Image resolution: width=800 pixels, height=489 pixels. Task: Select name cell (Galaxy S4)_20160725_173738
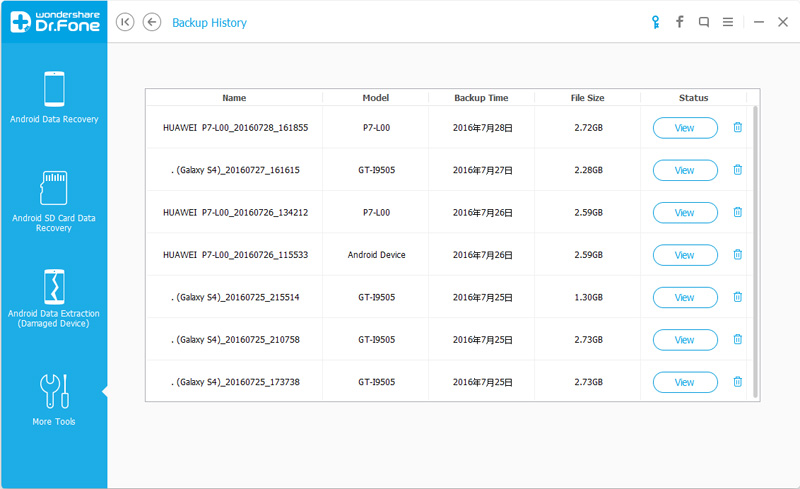pos(235,382)
